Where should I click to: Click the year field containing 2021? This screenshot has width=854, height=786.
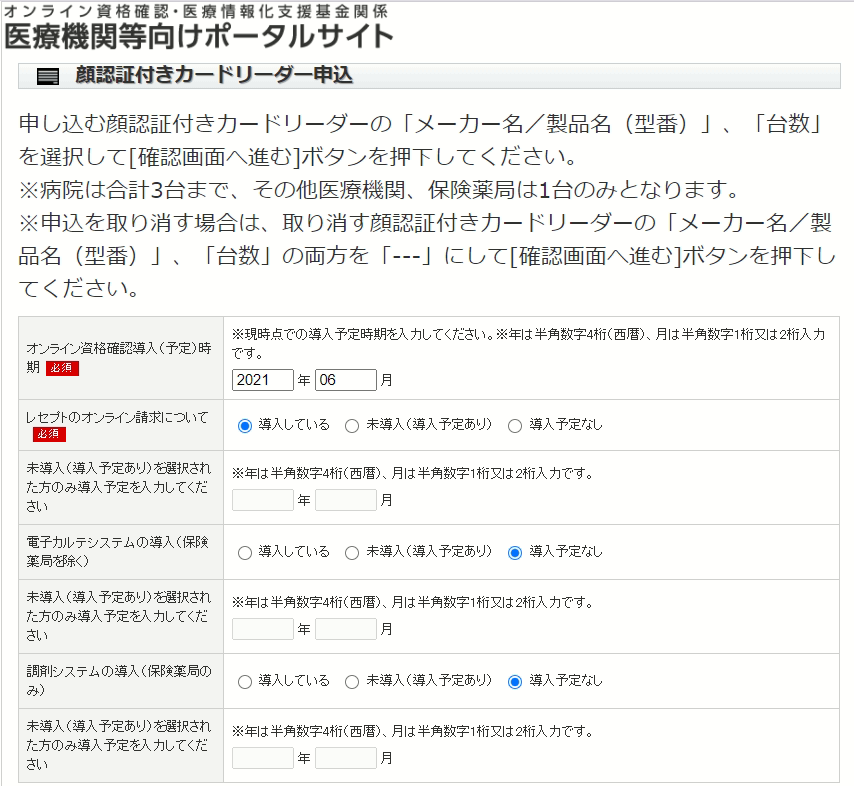click(x=262, y=380)
